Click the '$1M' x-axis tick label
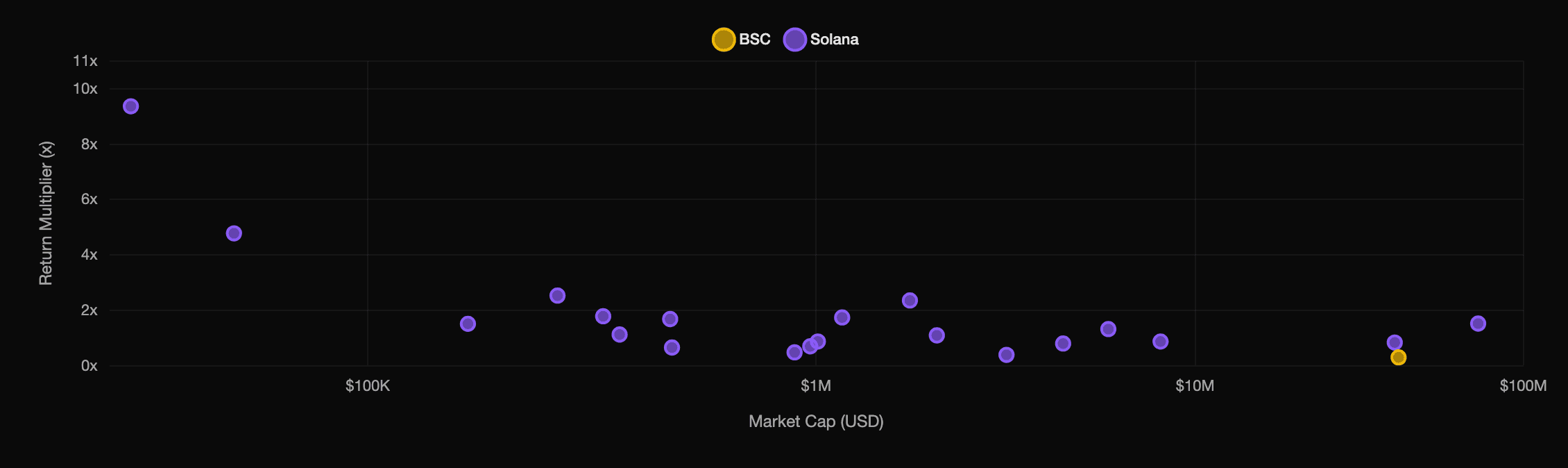 pyautogui.click(x=816, y=386)
